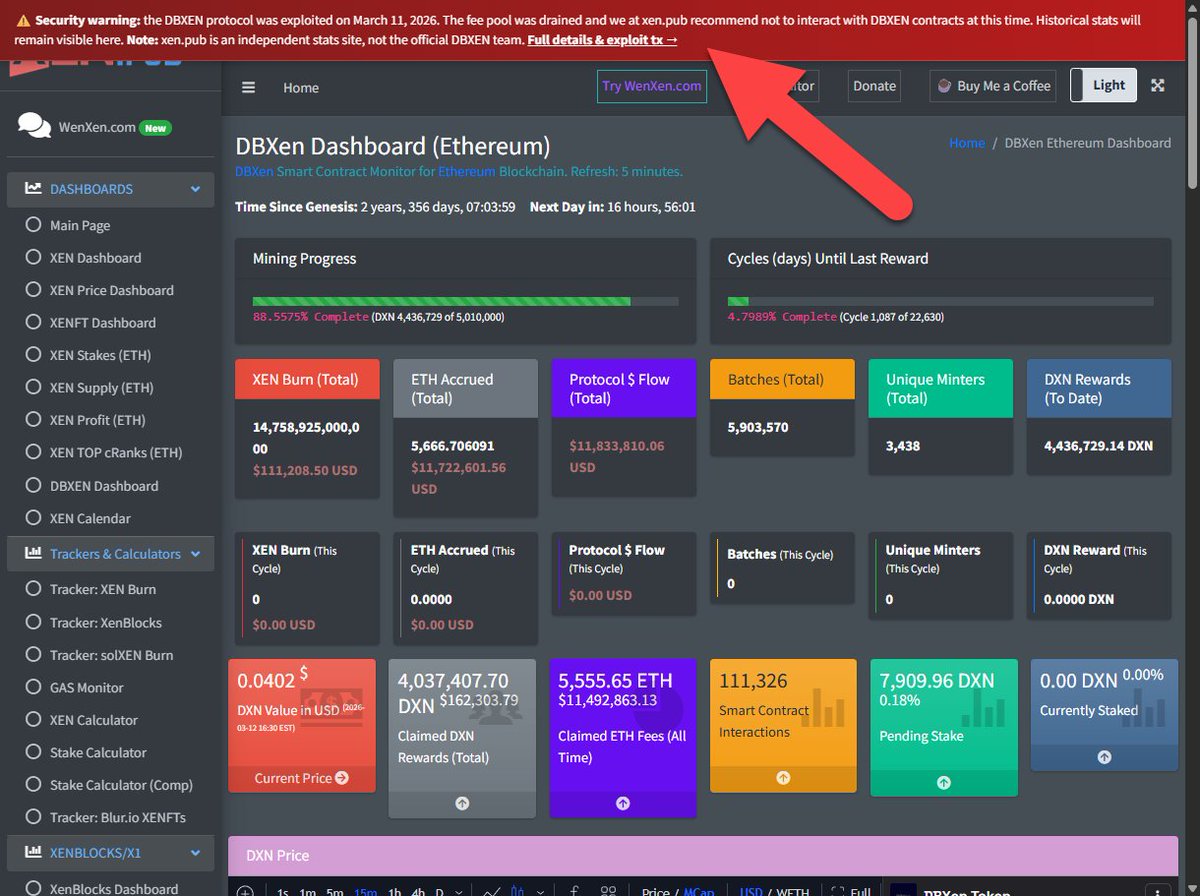Click the Ethereum link in dashboard subtitle
The image size is (1200, 896).
(x=466, y=171)
